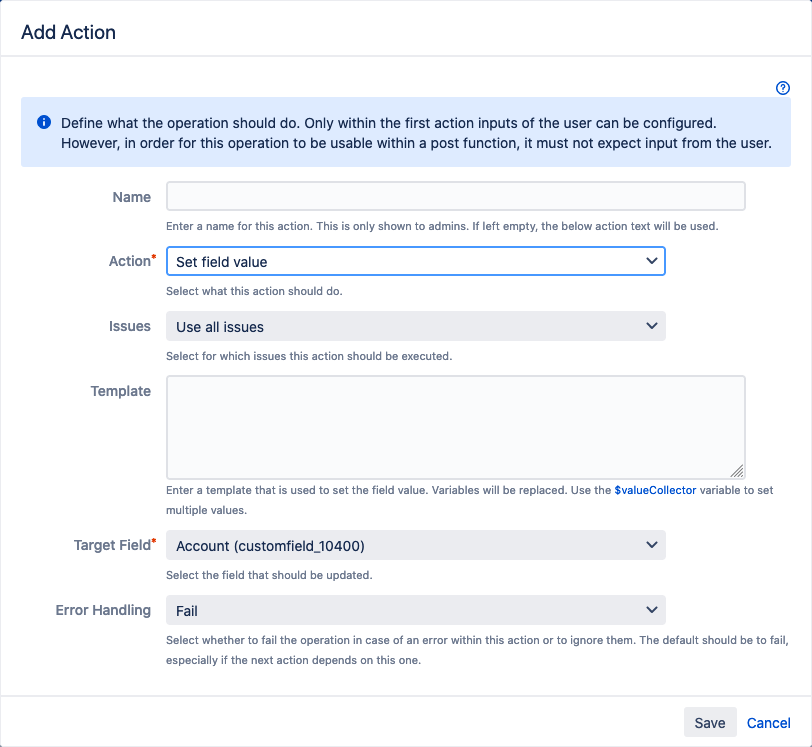Expand the Error Handling dropdown showing Fail
This screenshot has width=812, height=747.
(416, 610)
